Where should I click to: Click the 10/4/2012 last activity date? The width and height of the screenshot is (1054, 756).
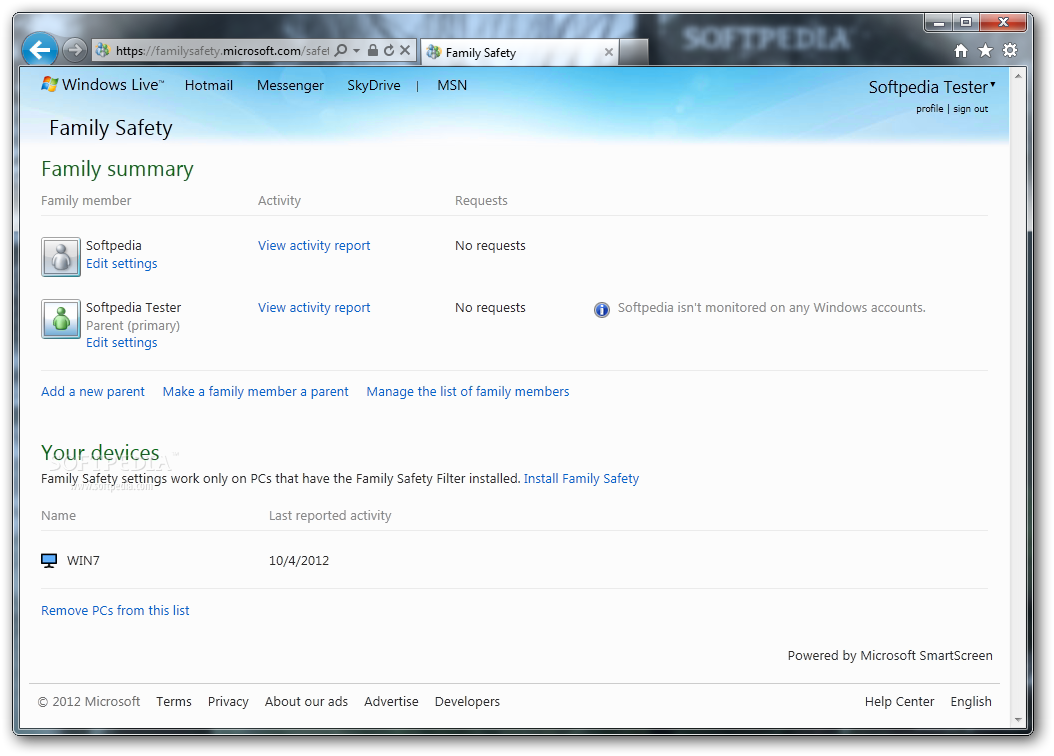(x=298, y=560)
